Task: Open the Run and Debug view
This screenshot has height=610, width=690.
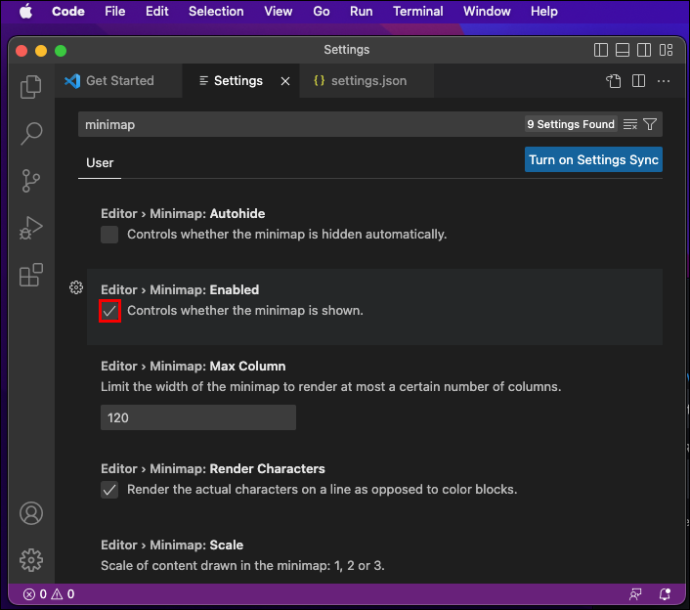Action: (x=31, y=228)
